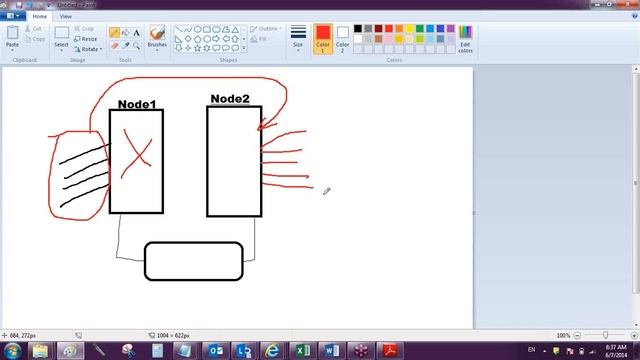Select the Pencil tool

pos(114,32)
